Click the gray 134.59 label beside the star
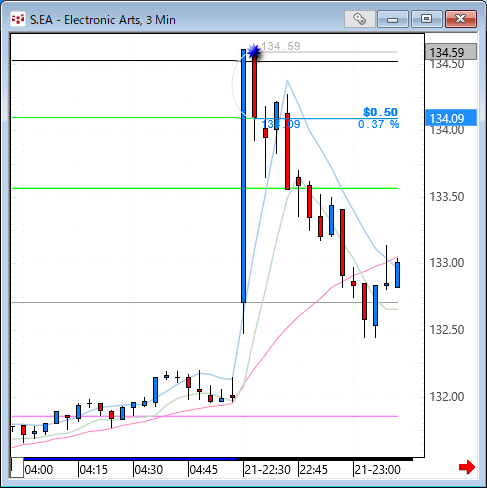 pos(281,46)
